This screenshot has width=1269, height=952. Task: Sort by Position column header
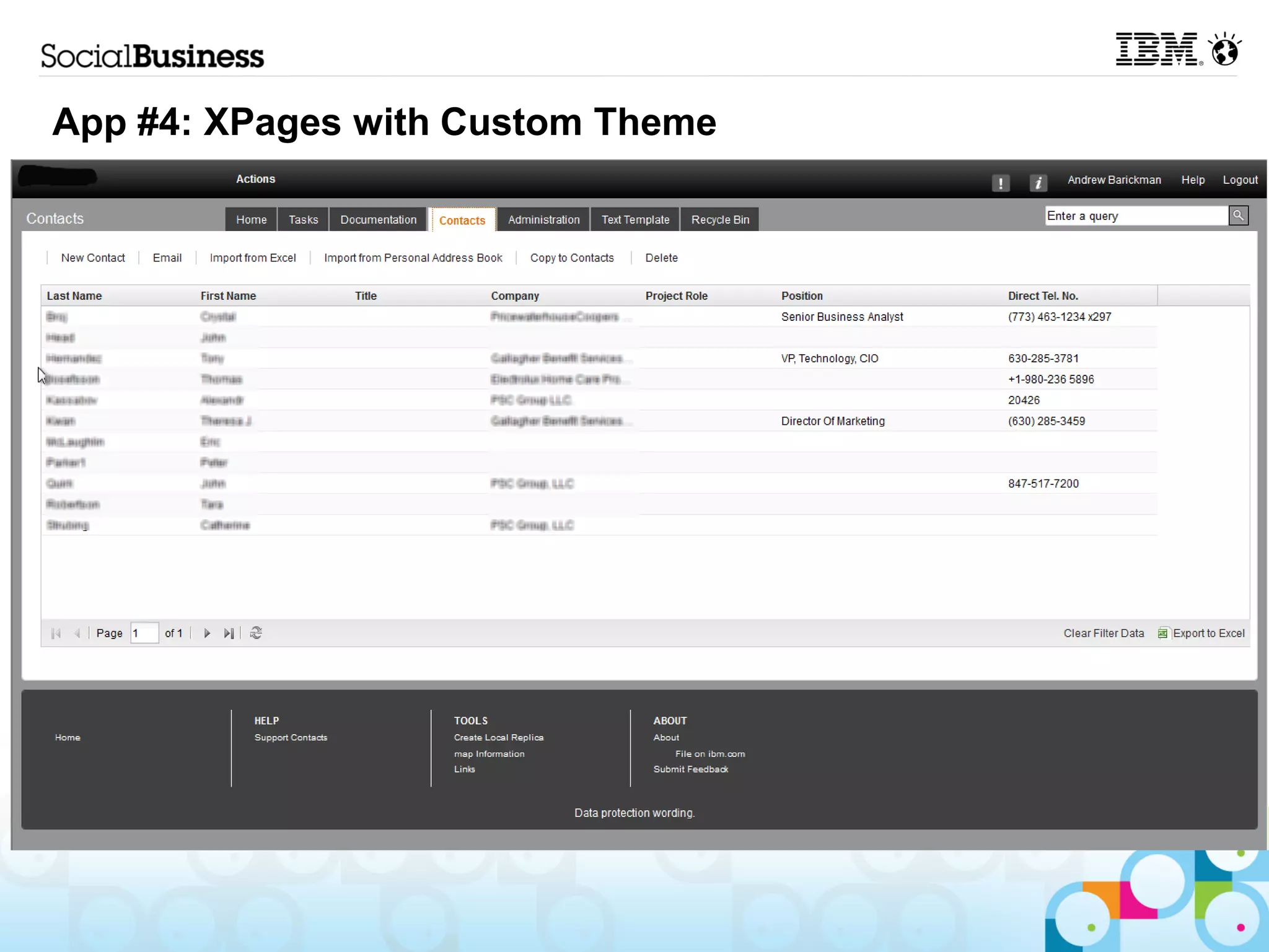coord(802,295)
